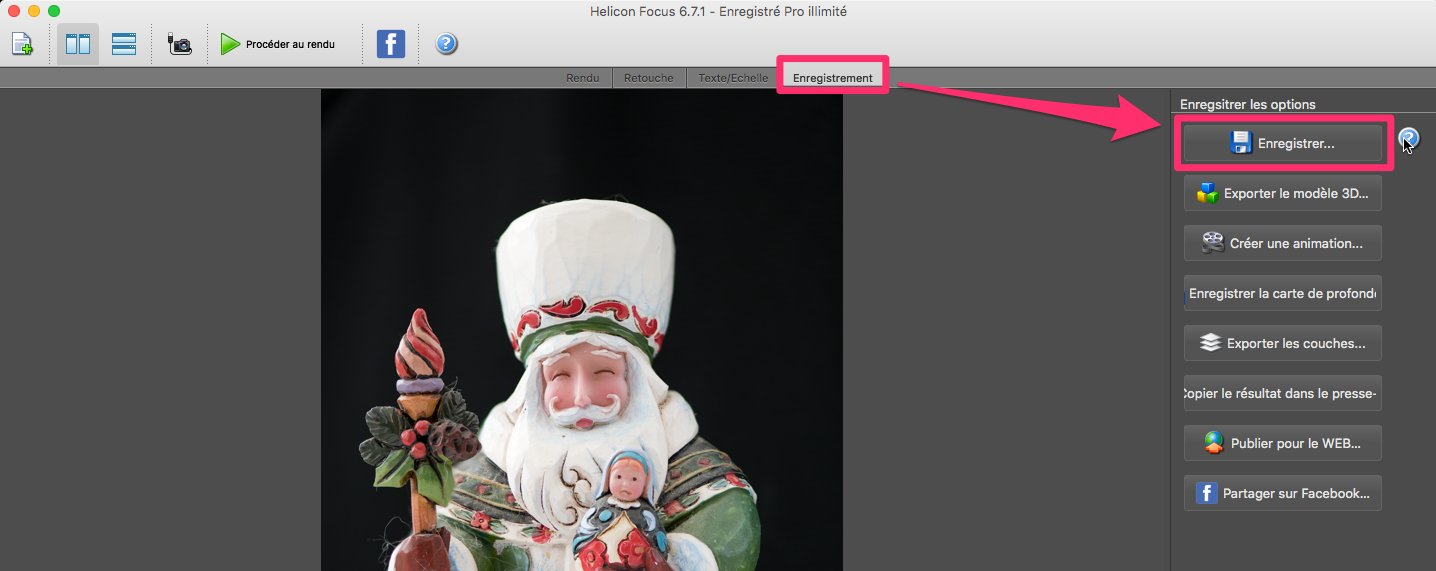The image size is (1436, 571).
Task: Click Publier pour le WEB
Action: 1282,443
